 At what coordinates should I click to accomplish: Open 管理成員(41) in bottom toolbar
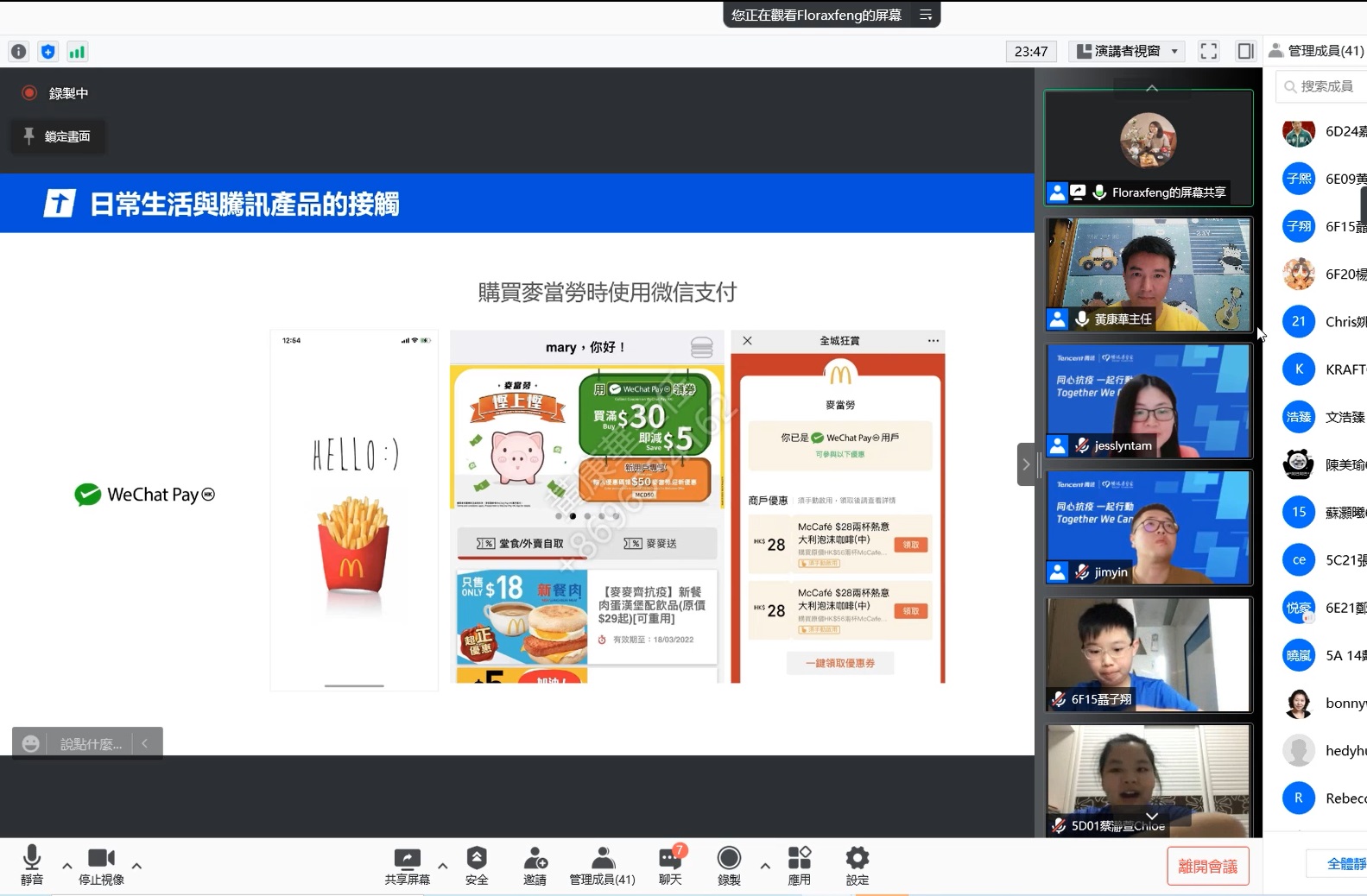tap(602, 865)
